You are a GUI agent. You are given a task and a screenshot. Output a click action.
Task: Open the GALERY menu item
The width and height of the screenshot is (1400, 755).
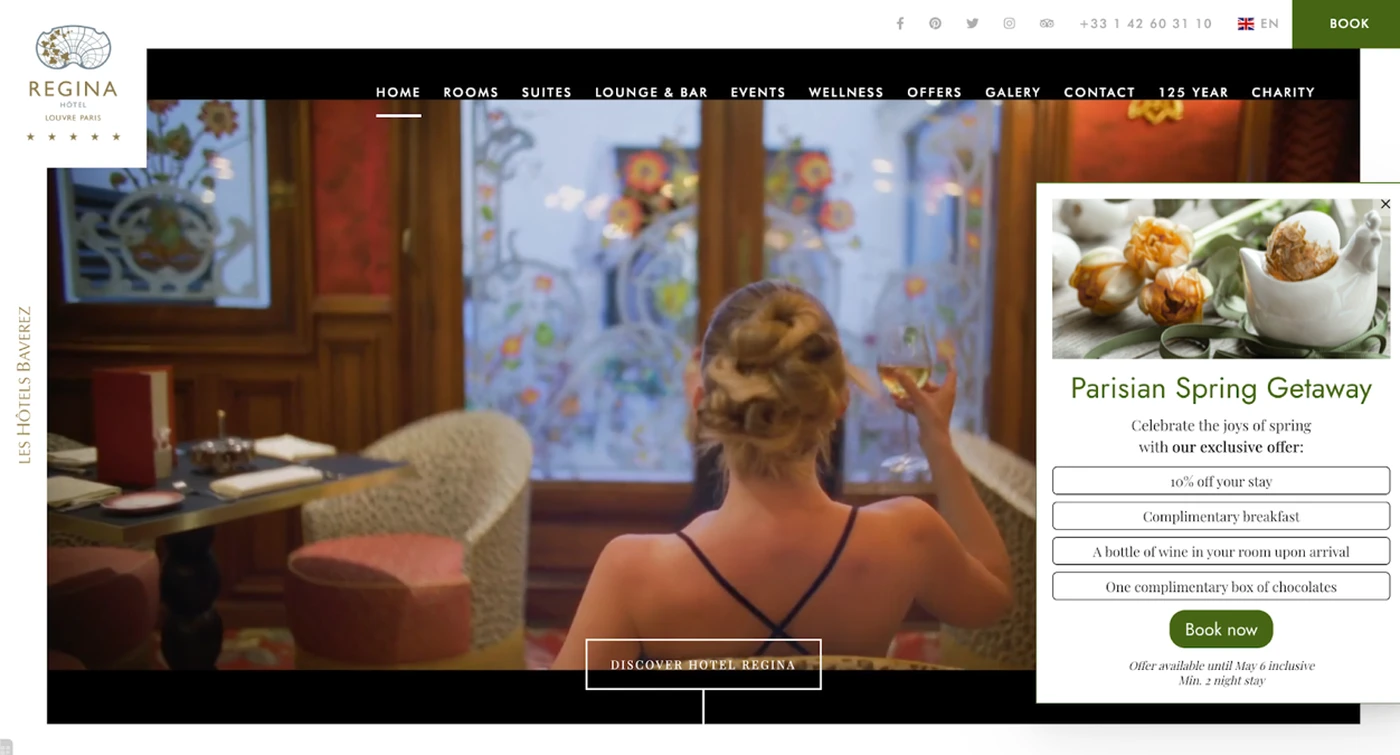click(x=1013, y=92)
